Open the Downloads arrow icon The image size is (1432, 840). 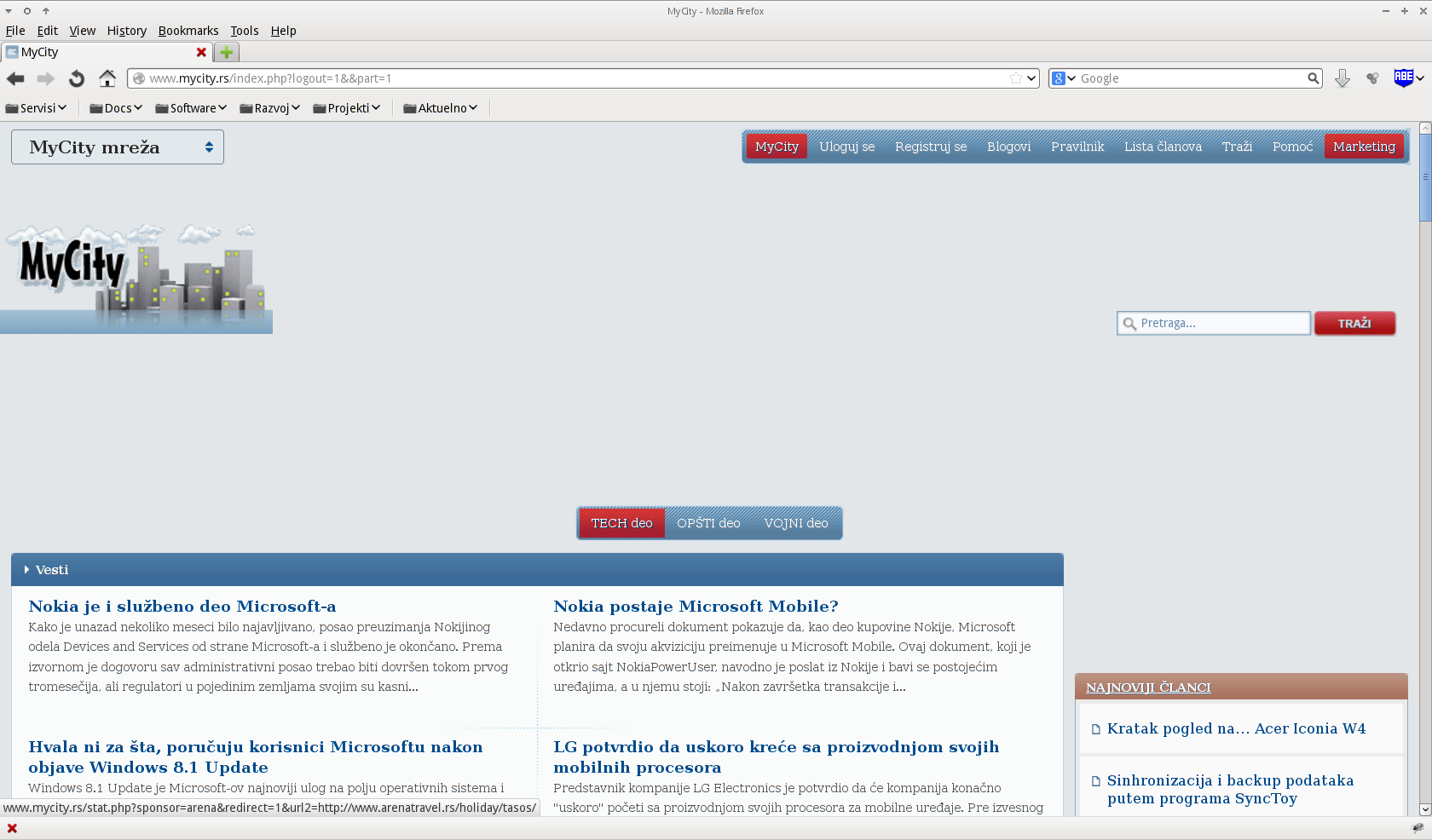tap(1342, 78)
